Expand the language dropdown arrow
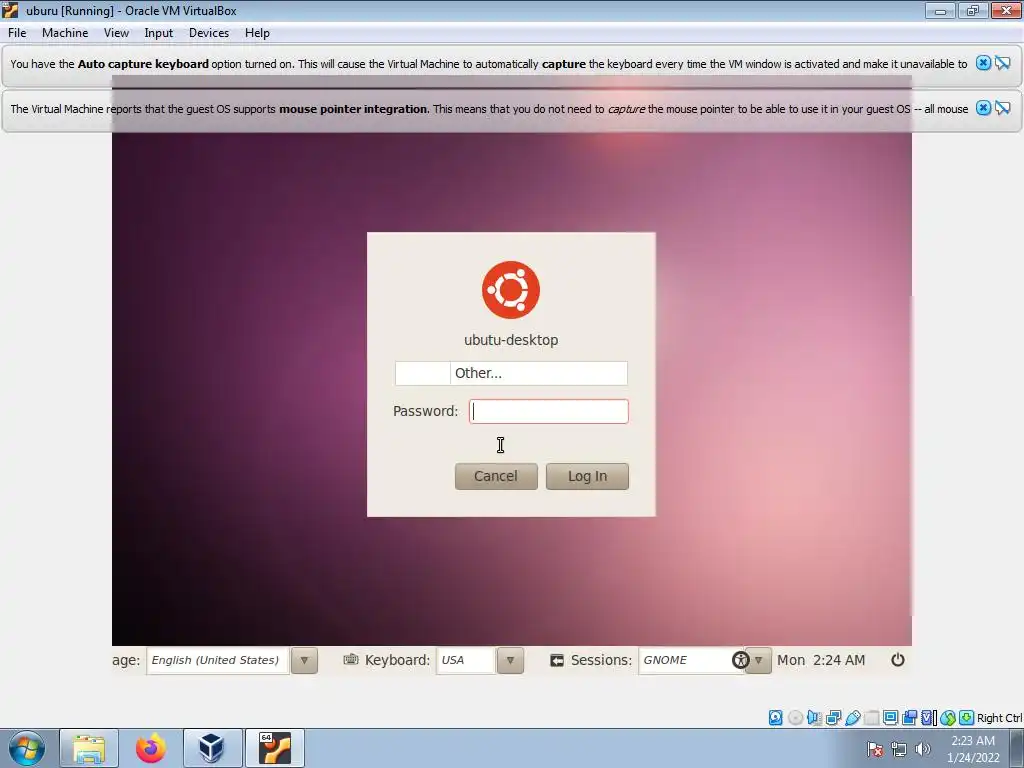The width and height of the screenshot is (1024, 768). 304,660
